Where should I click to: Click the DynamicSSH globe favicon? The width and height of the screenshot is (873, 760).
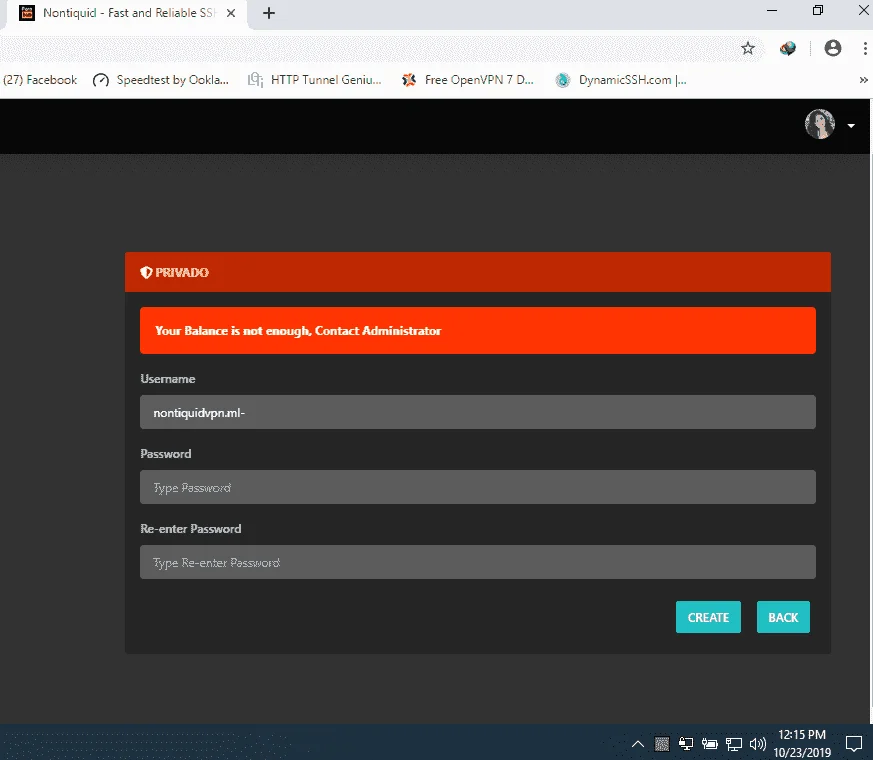[563, 81]
